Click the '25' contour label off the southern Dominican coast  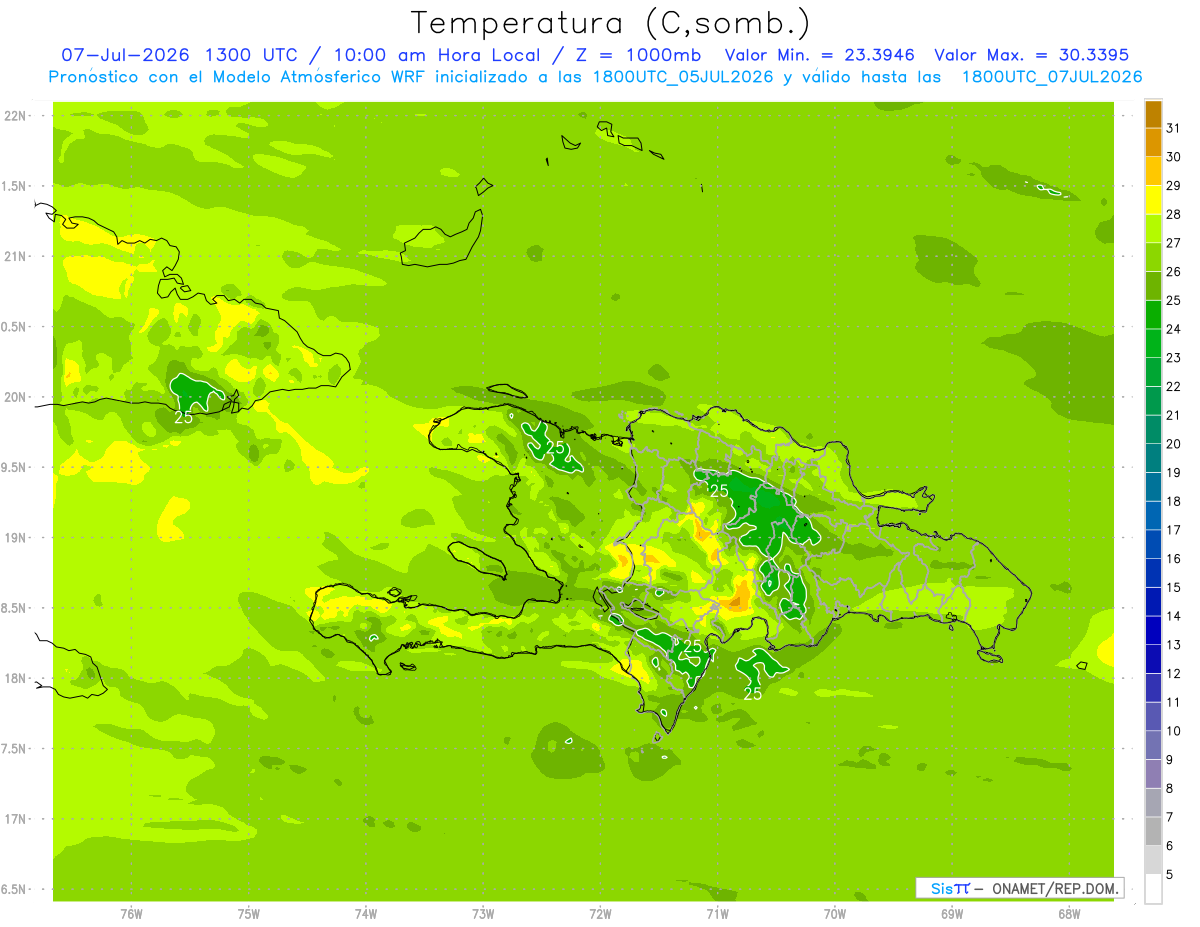tap(752, 693)
